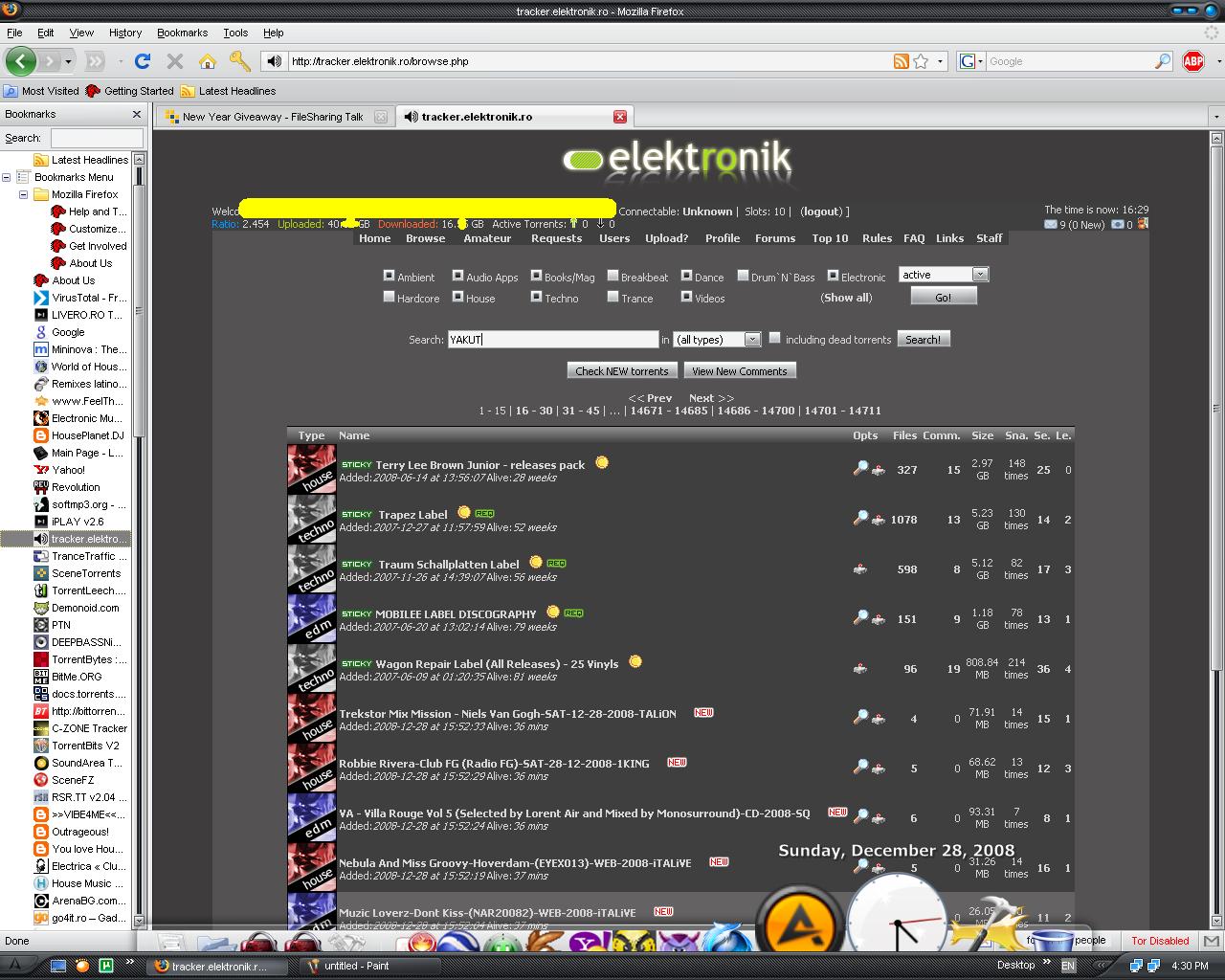Click the Tor Disabled status bar indicator

tap(1160, 941)
